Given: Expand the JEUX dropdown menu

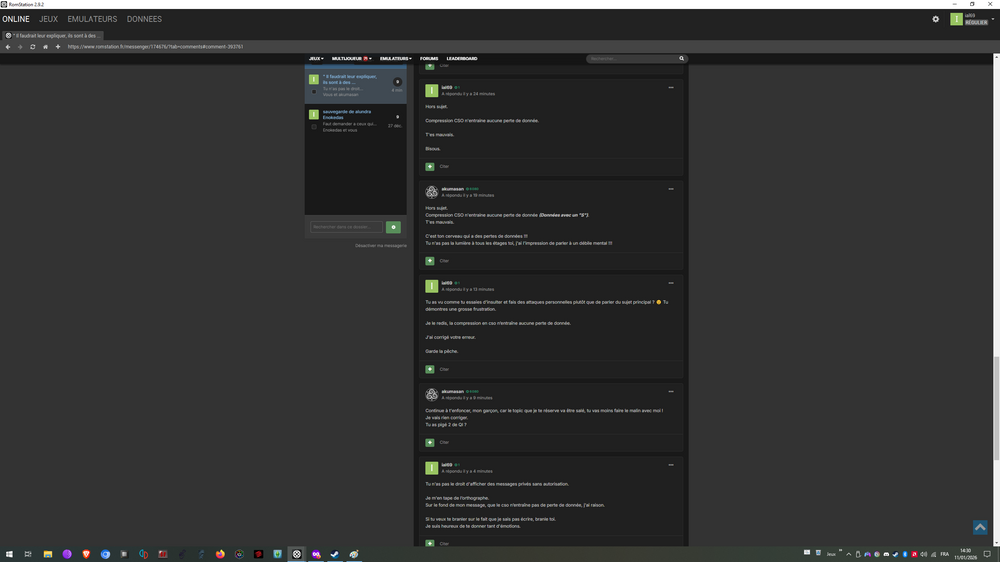Looking at the screenshot, I should [316, 59].
